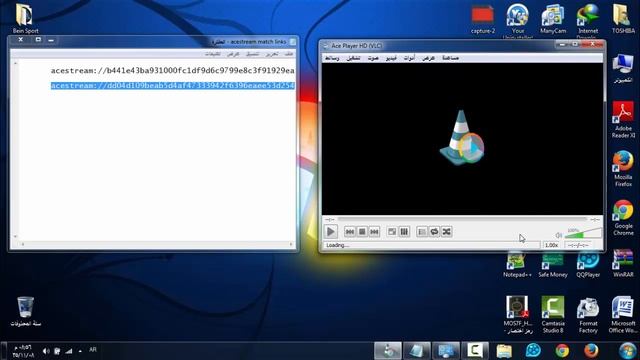
Task: Select the Recycle Bin desktop icon
Action: point(25,312)
